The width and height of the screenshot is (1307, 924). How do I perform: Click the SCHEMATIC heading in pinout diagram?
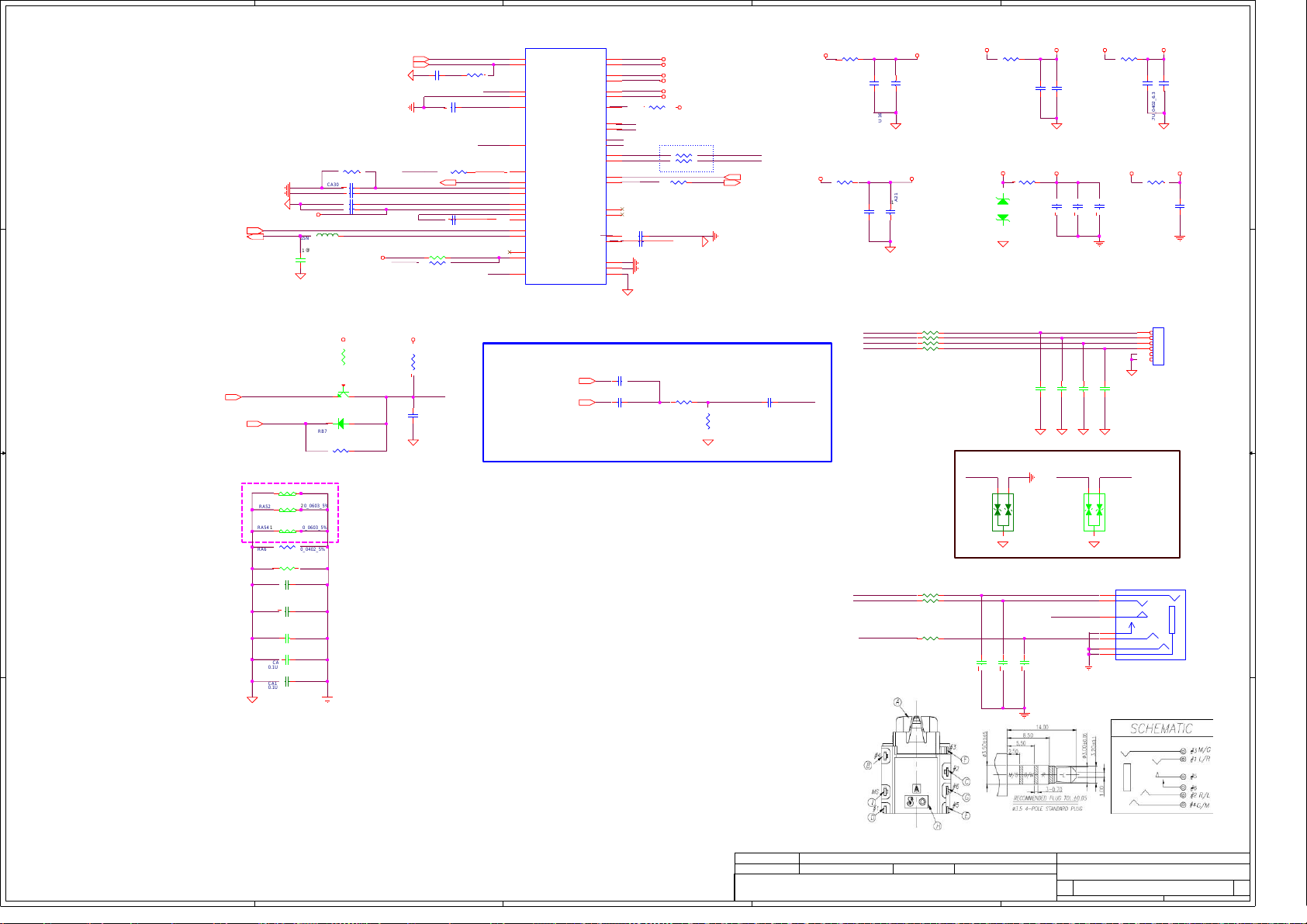1160,728
